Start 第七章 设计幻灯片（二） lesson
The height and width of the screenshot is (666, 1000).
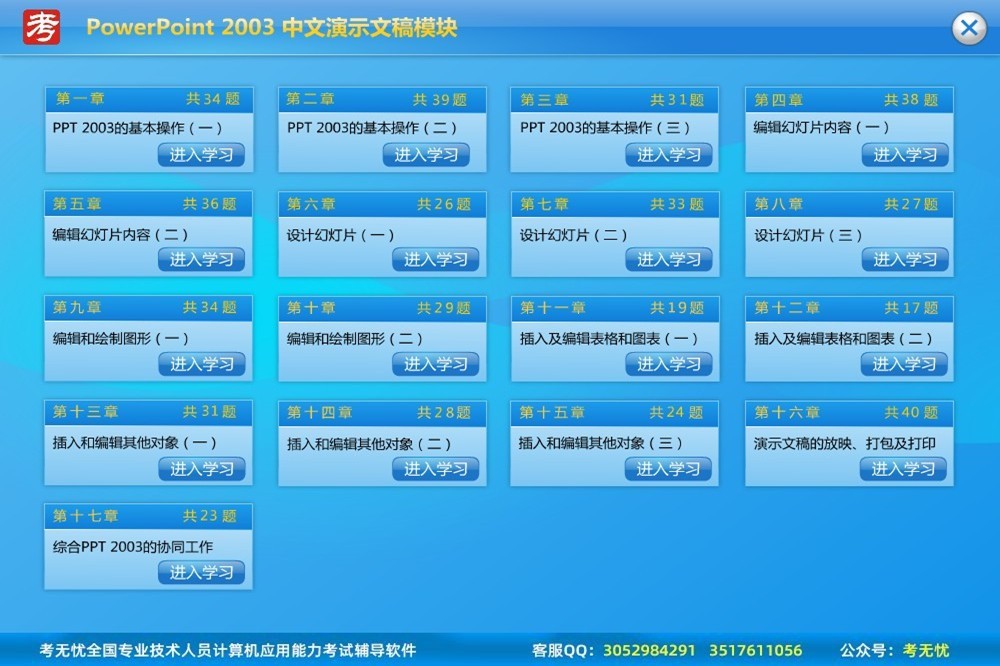[x=669, y=259]
